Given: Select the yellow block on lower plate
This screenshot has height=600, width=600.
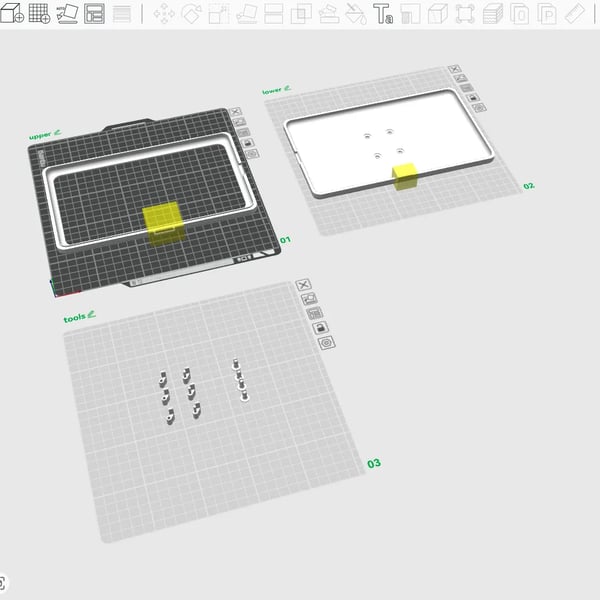Looking at the screenshot, I should [405, 176].
